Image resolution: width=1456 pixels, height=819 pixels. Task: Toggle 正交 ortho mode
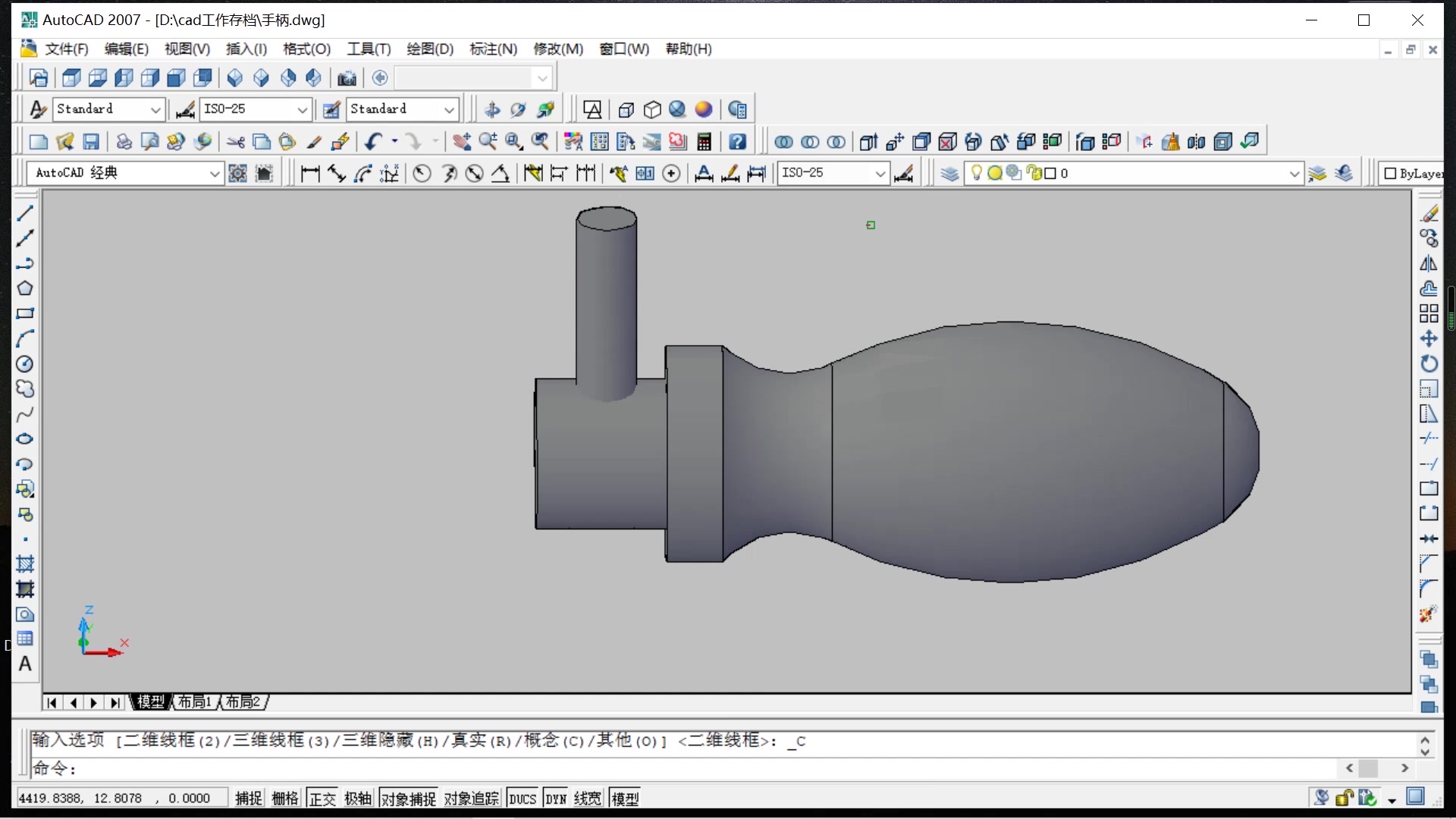[322, 799]
